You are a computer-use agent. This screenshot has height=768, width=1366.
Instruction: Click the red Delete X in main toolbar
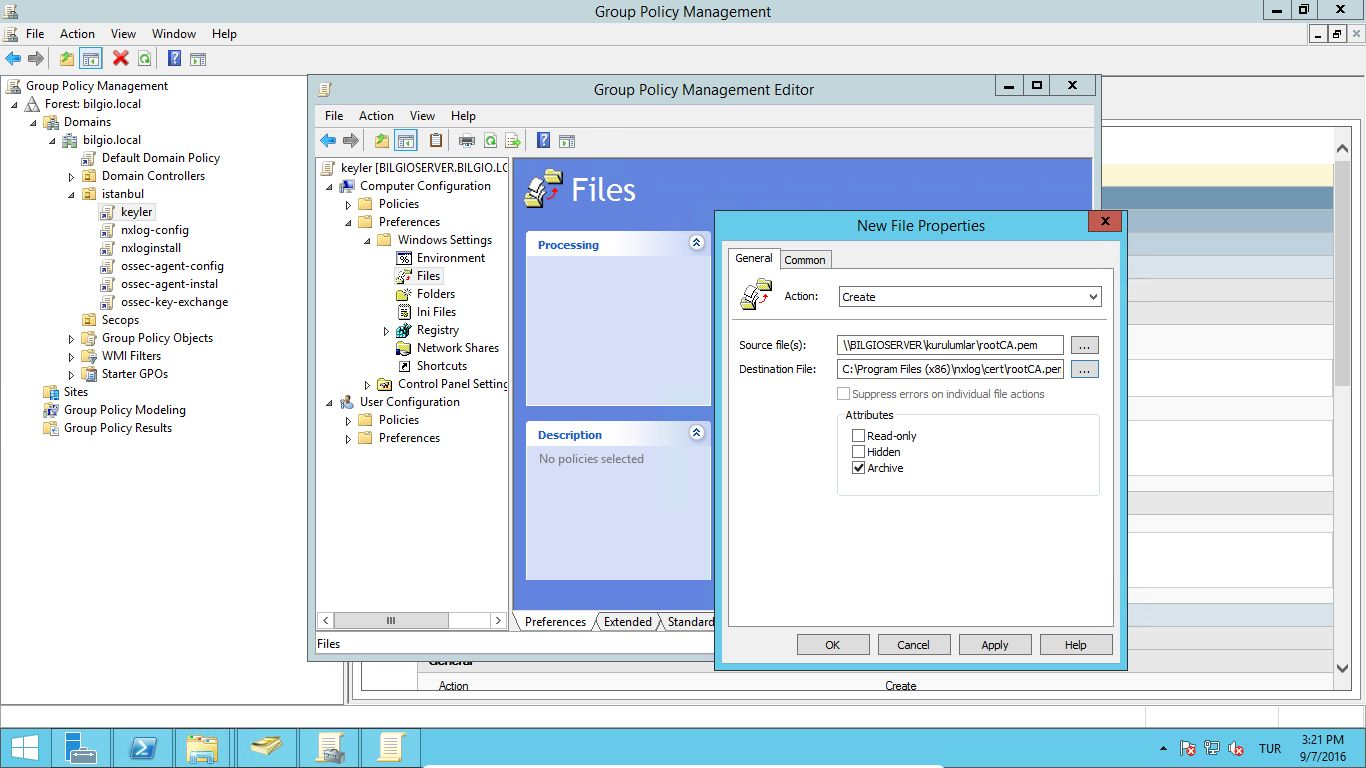click(x=120, y=59)
